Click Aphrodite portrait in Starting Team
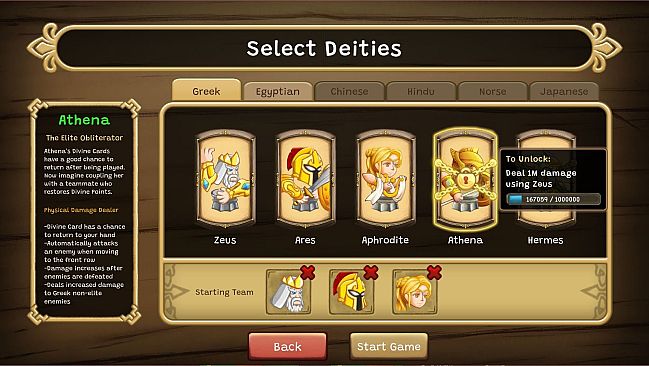Viewport: 649px width, 366px height. coord(415,292)
